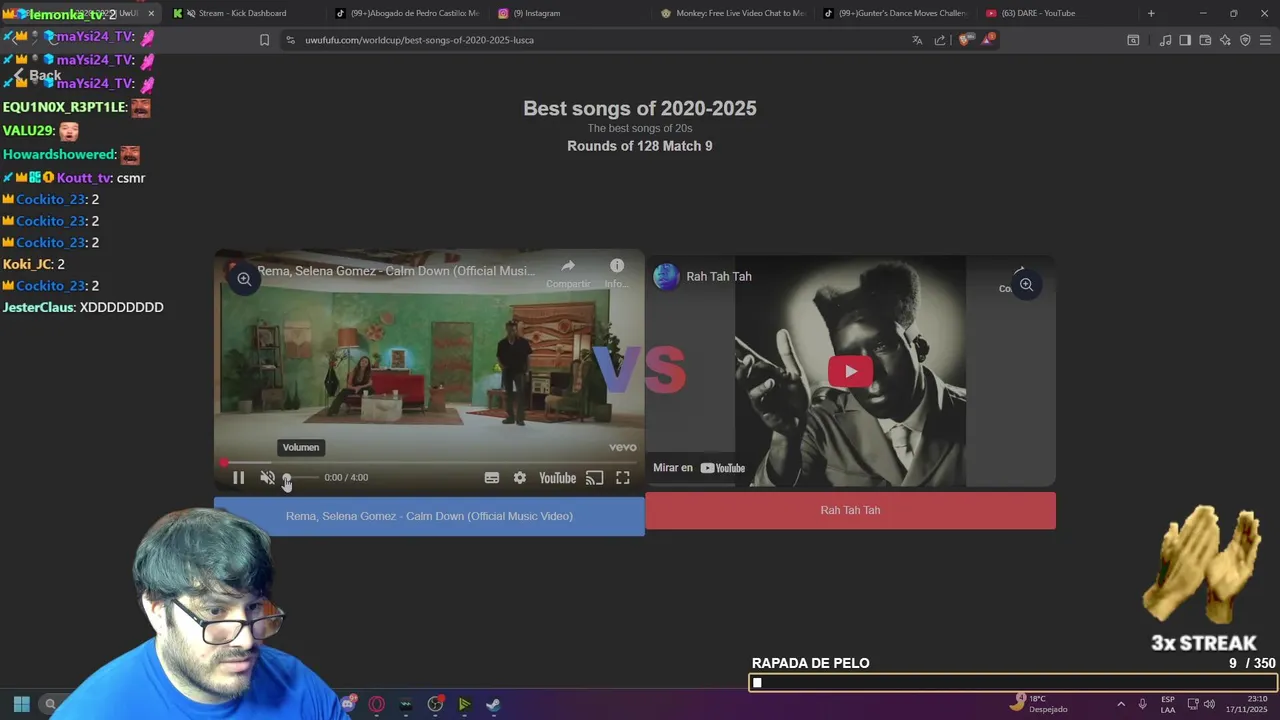Open a new browser tab
Viewport: 1280px width, 720px height.
click(x=1151, y=13)
